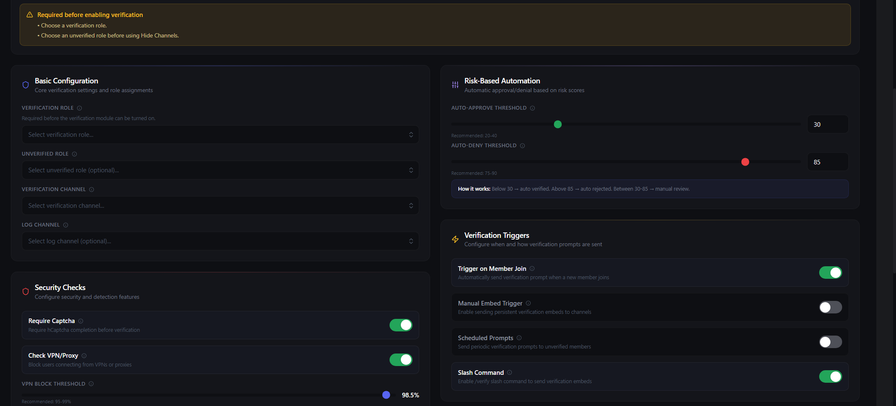Click the red Auto-Deny Threshold slider handle
The height and width of the screenshot is (406, 896).
[x=745, y=162]
